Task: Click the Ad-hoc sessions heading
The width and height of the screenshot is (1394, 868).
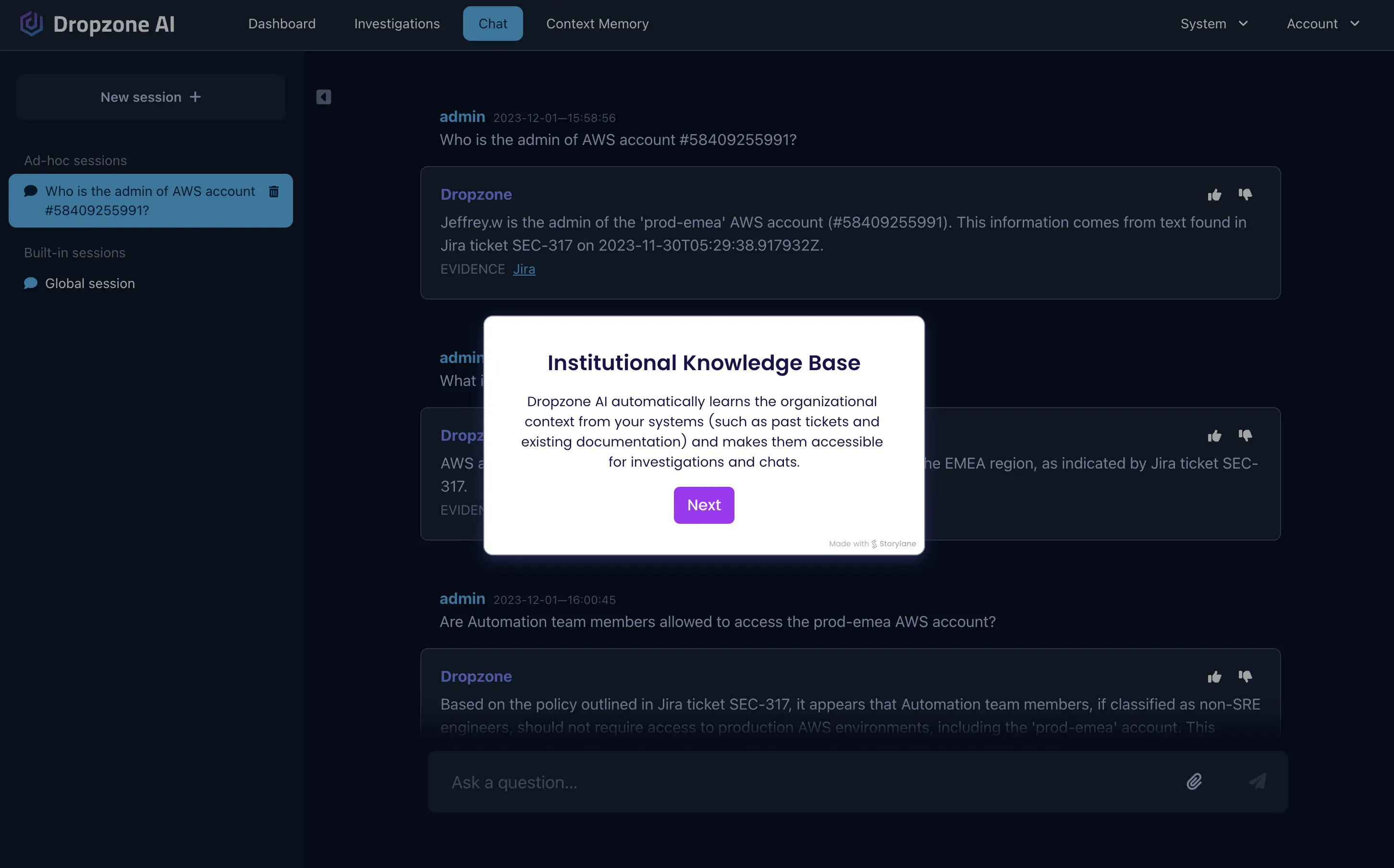Action: click(75, 161)
